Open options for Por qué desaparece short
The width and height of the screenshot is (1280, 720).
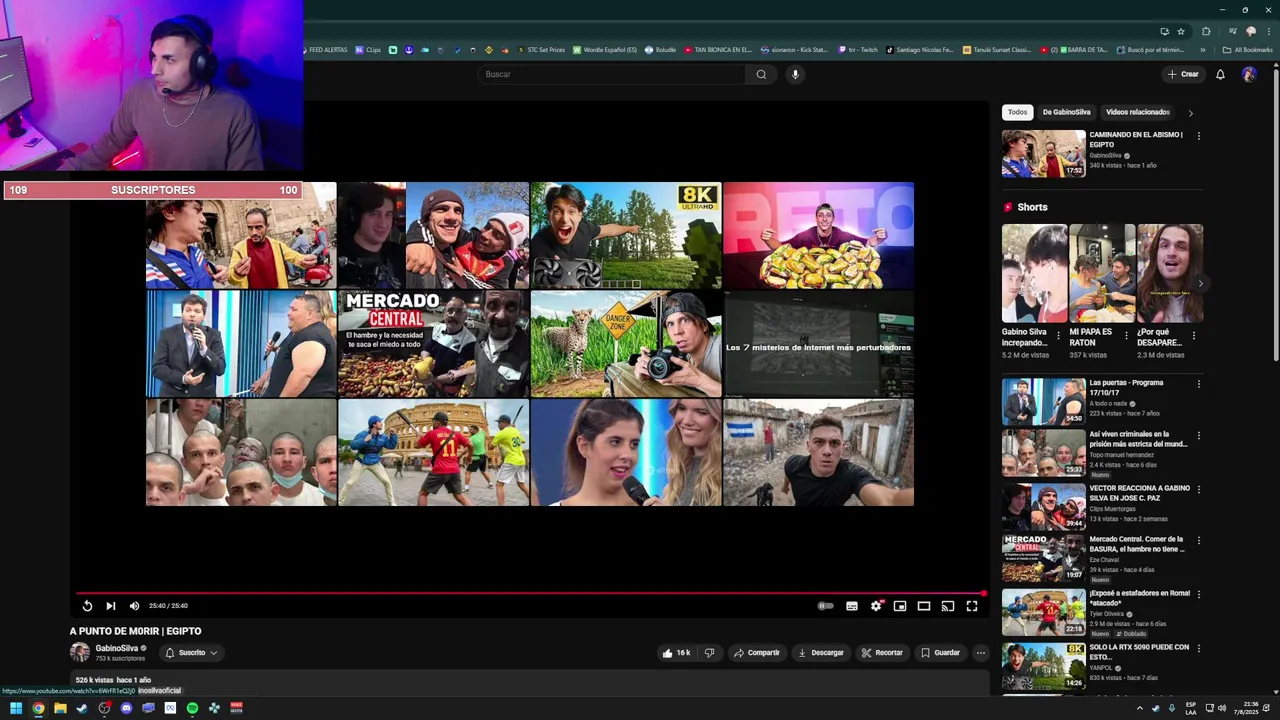(x=1193, y=336)
